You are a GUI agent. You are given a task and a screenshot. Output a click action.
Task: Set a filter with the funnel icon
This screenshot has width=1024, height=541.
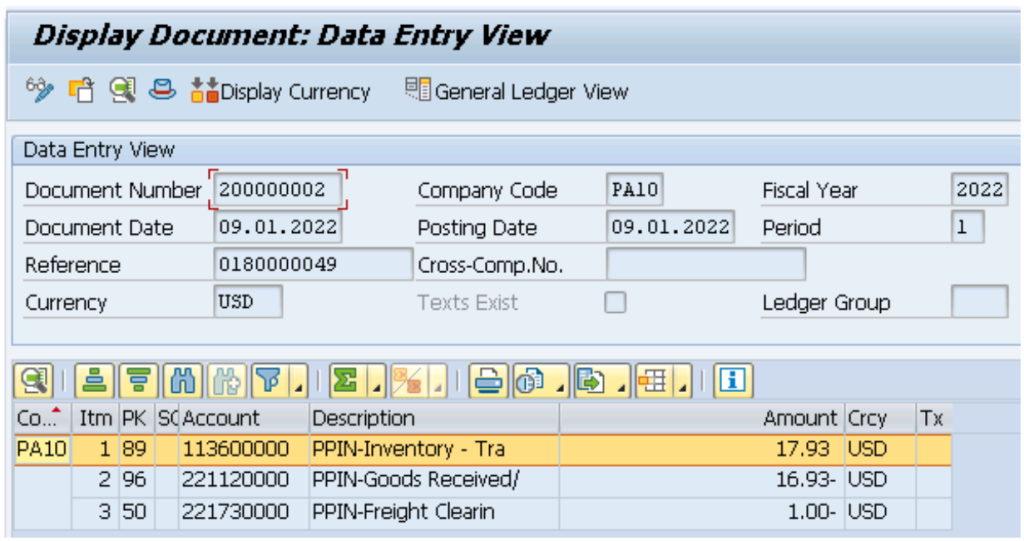(270, 381)
